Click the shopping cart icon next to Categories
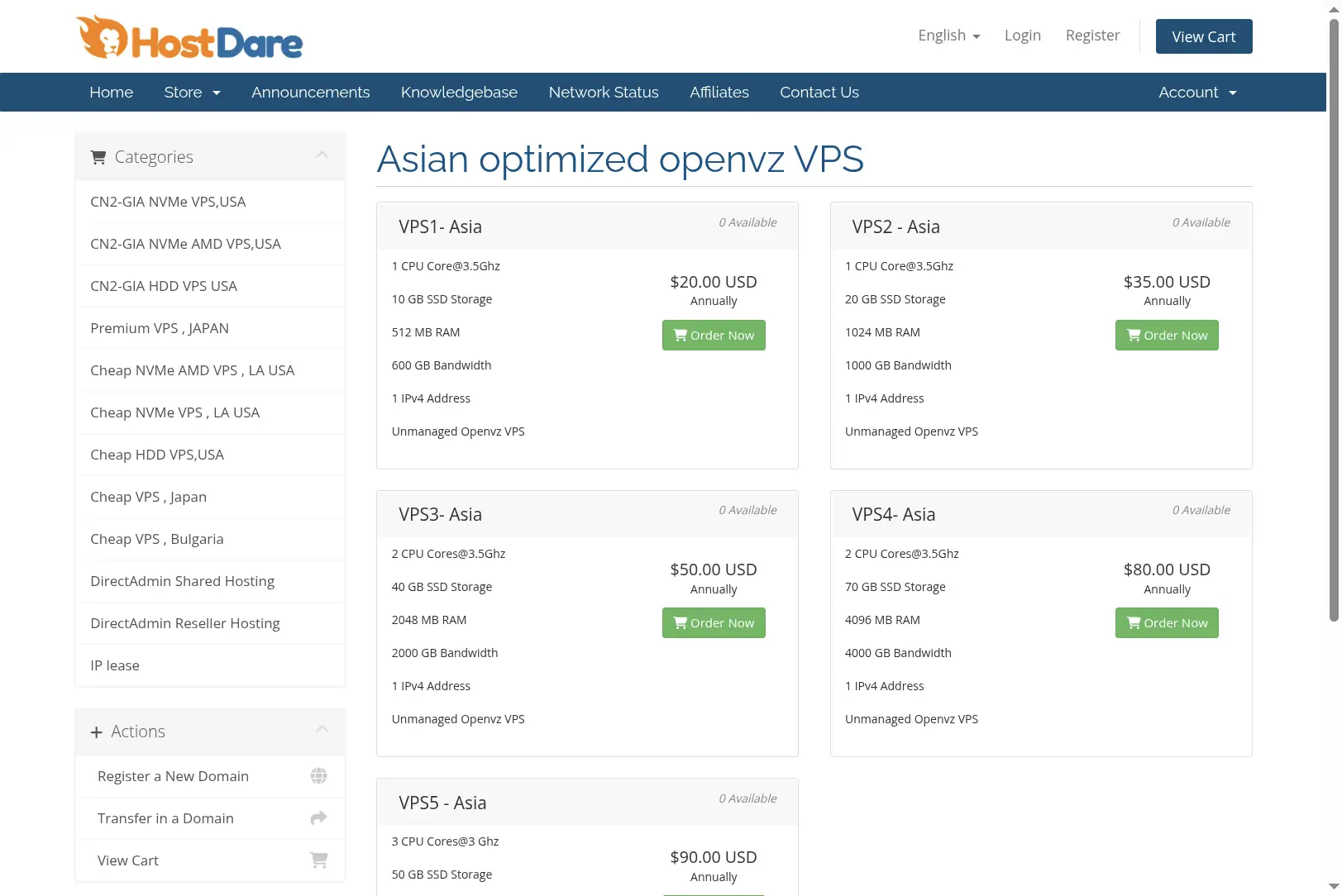Screen dimensions: 1342x896 pyautogui.click(x=98, y=157)
